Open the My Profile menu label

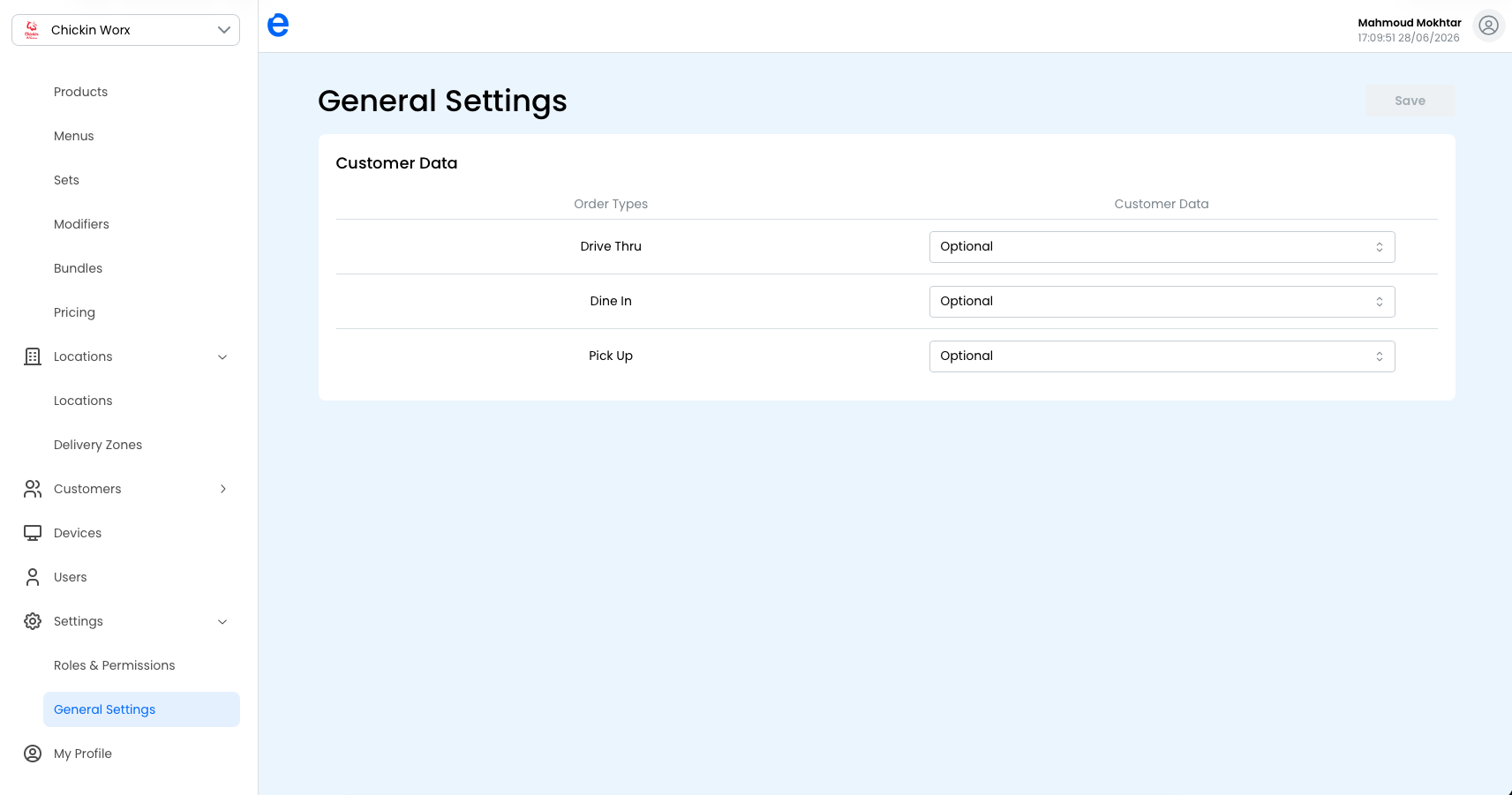82,754
